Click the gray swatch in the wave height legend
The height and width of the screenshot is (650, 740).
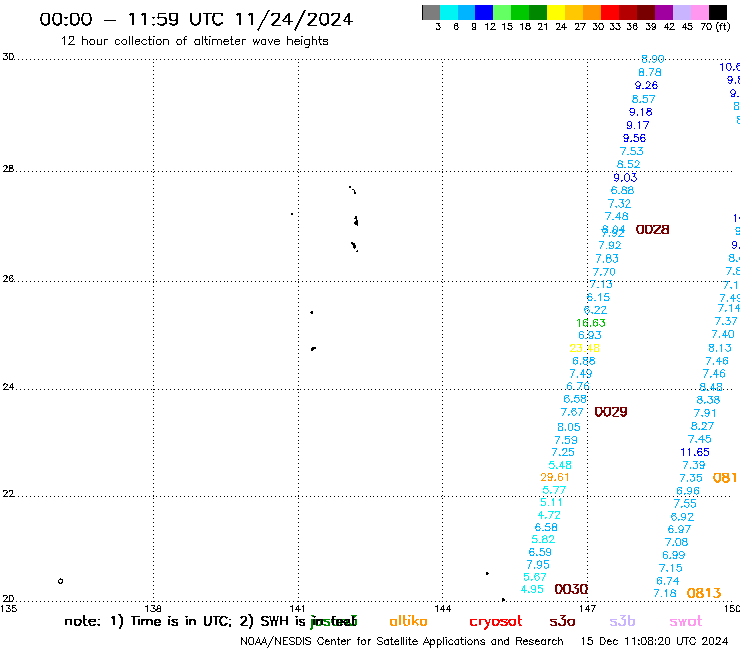click(x=431, y=12)
